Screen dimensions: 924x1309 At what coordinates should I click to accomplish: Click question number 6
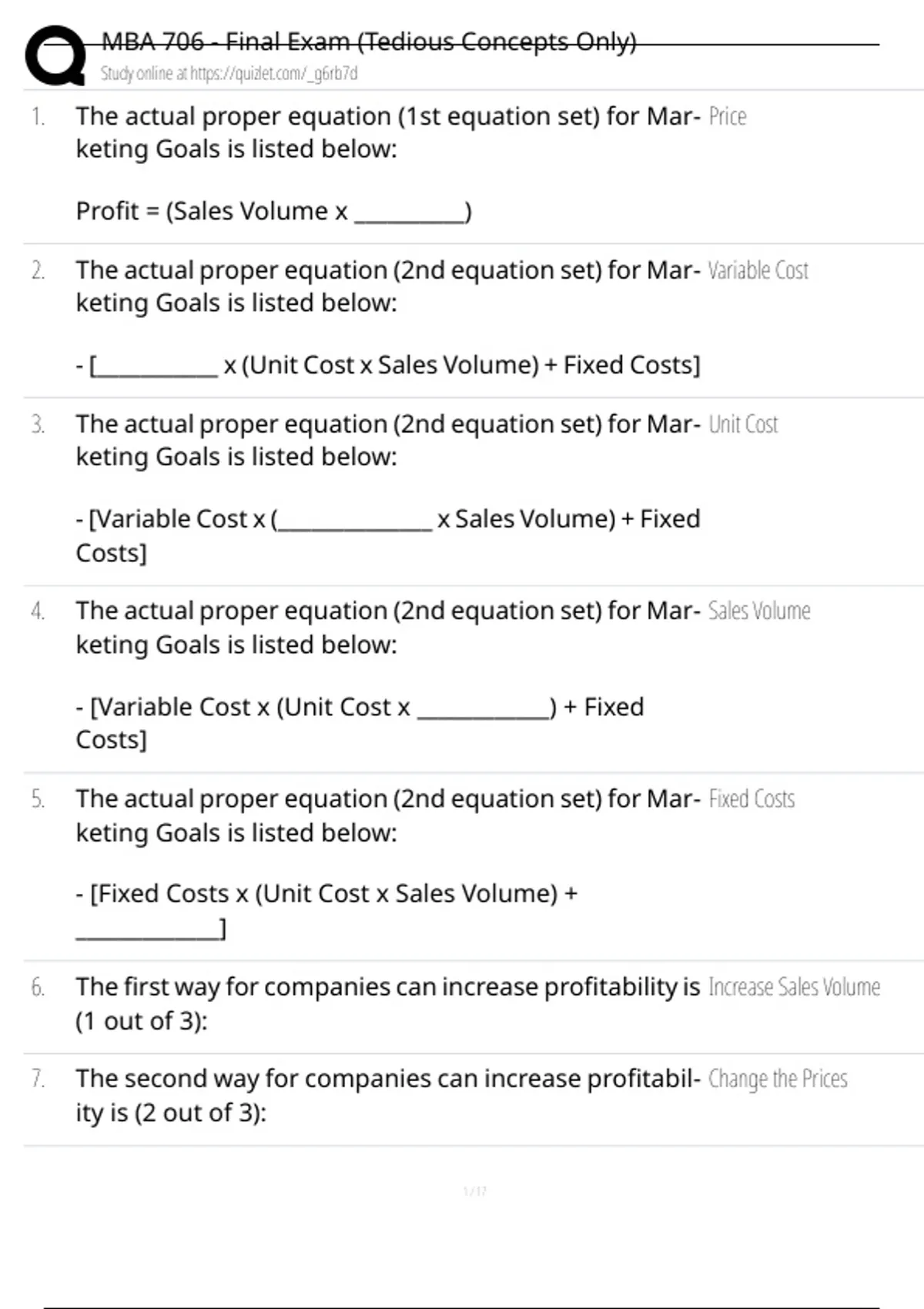tap(38, 987)
